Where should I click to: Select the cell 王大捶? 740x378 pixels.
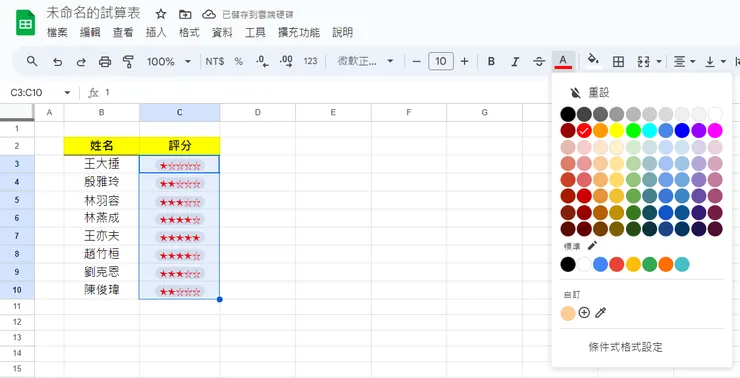[x=101, y=164]
